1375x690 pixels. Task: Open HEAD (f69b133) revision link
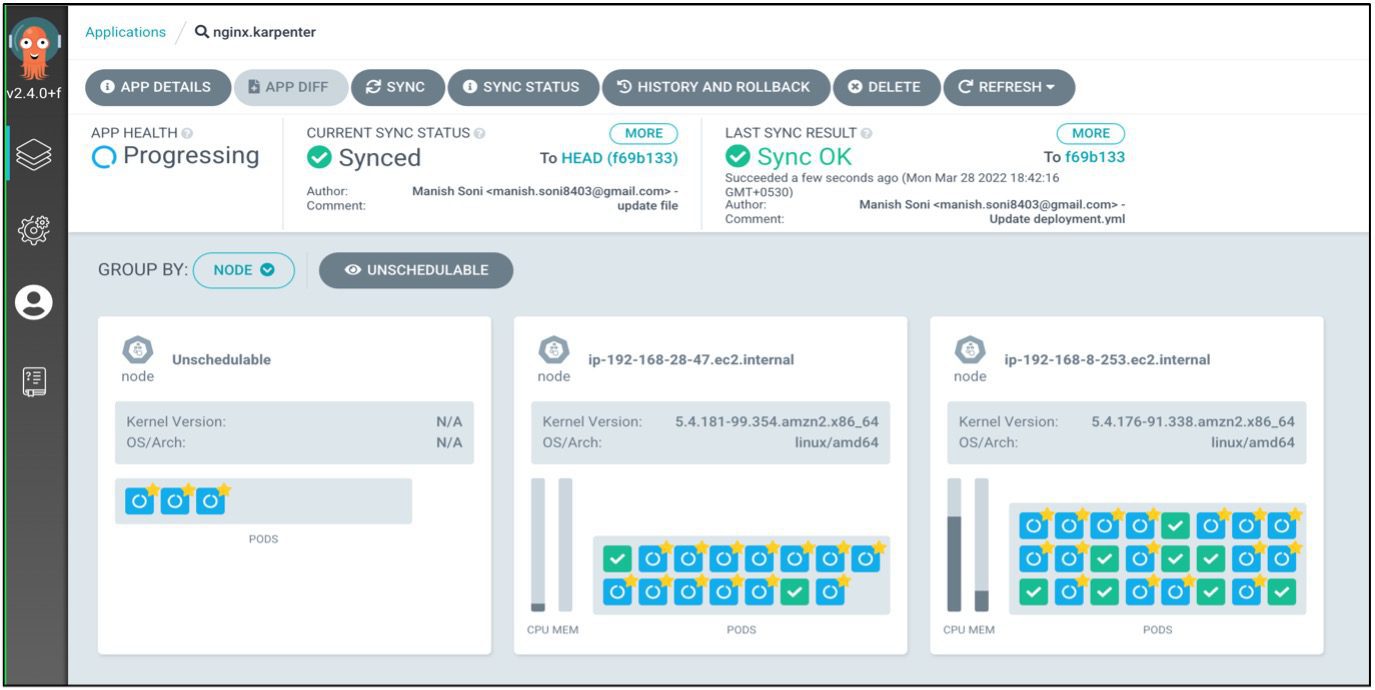[619, 158]
